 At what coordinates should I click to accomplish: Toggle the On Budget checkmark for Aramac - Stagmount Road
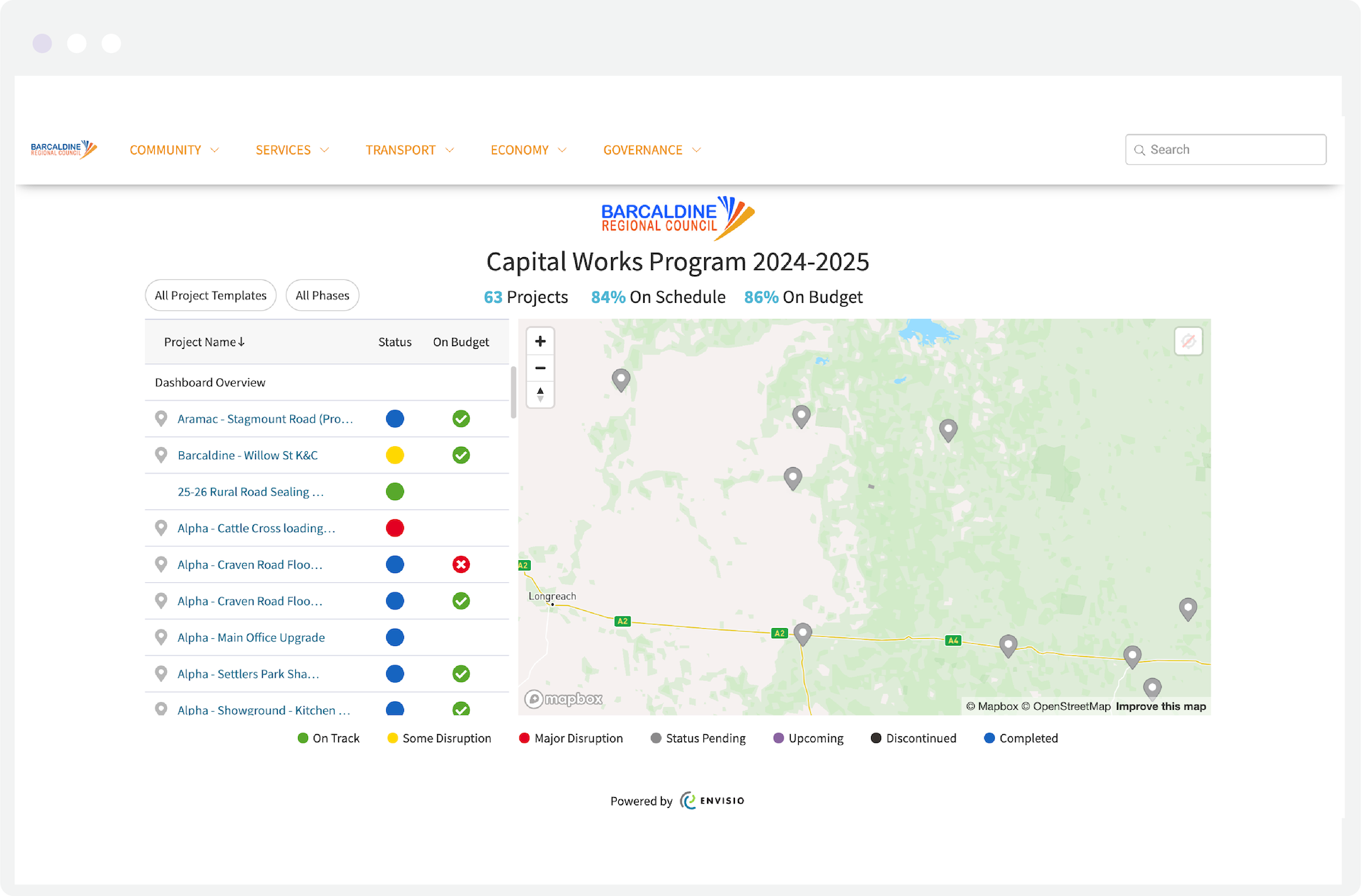461,418
